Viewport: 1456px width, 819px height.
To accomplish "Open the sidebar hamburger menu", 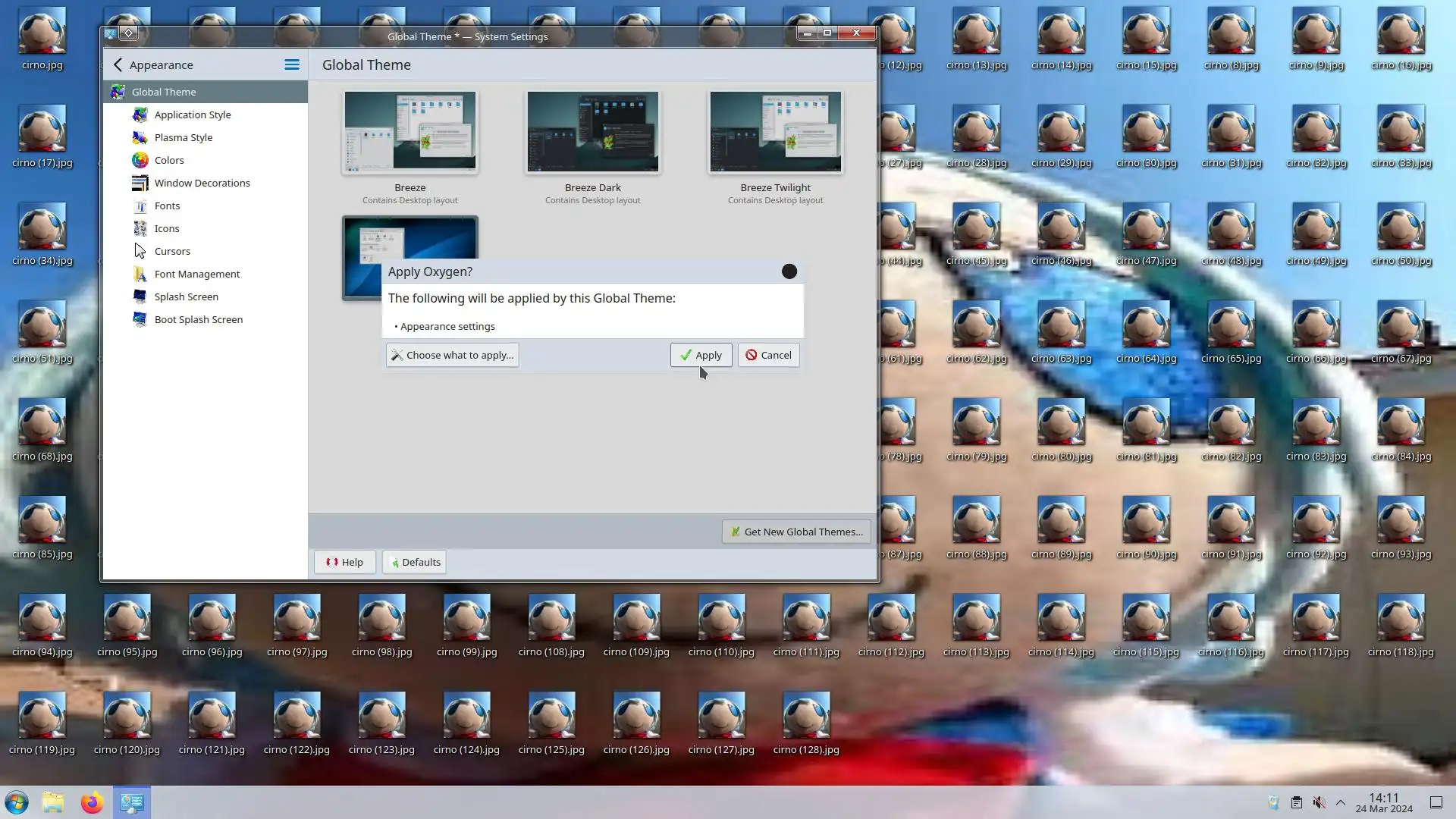I will click(292, 65).
